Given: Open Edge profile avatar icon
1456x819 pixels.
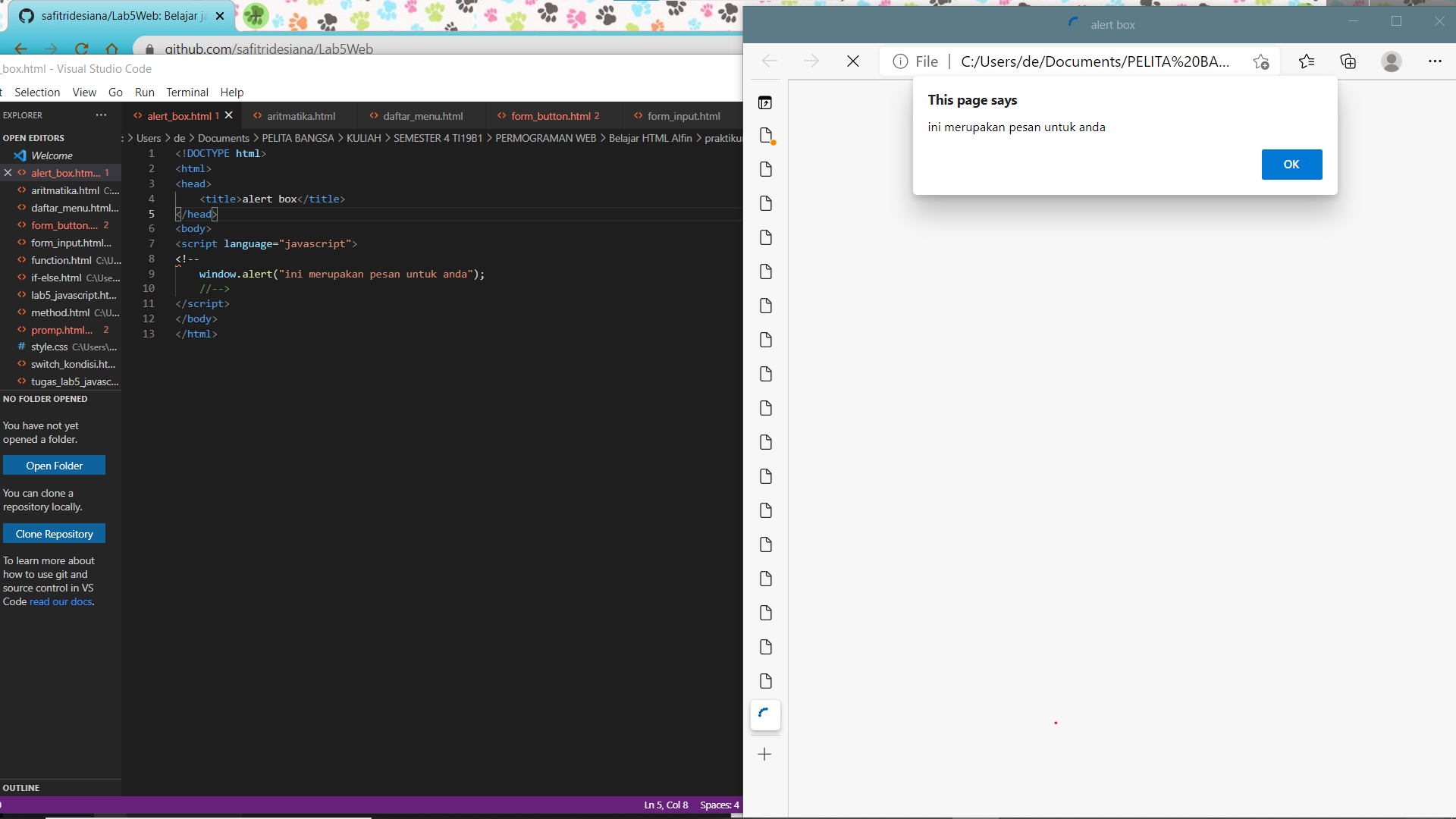Looking at the screenshot, I should click(1391, 61).
